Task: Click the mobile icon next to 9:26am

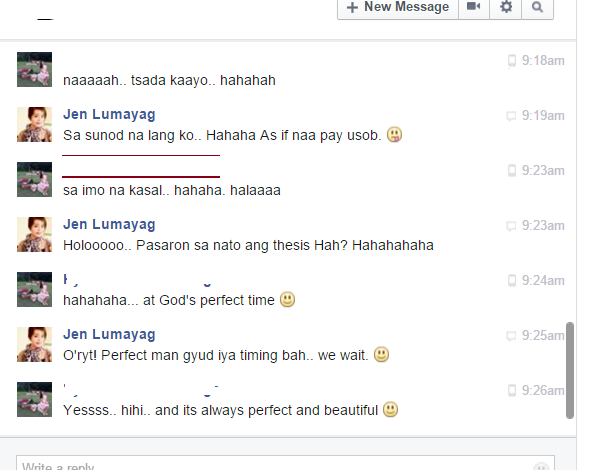Action: (511, 390)
